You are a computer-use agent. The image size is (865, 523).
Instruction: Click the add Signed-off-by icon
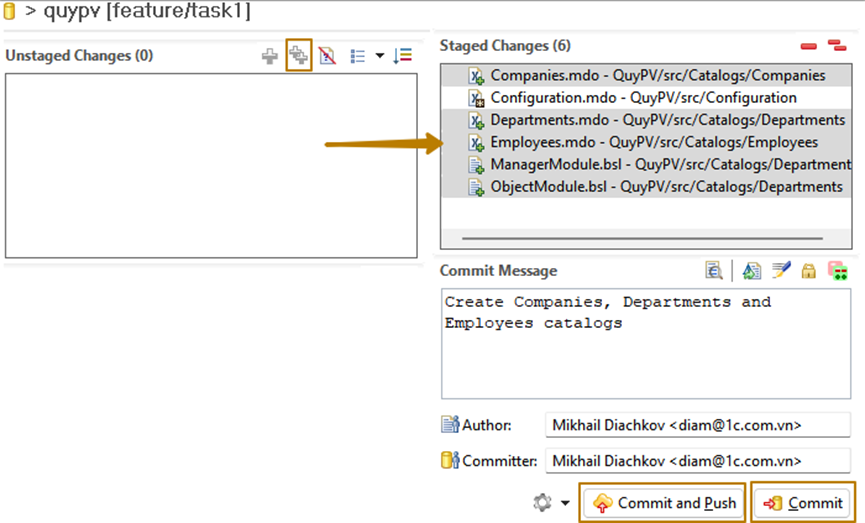tap(781, 270)
